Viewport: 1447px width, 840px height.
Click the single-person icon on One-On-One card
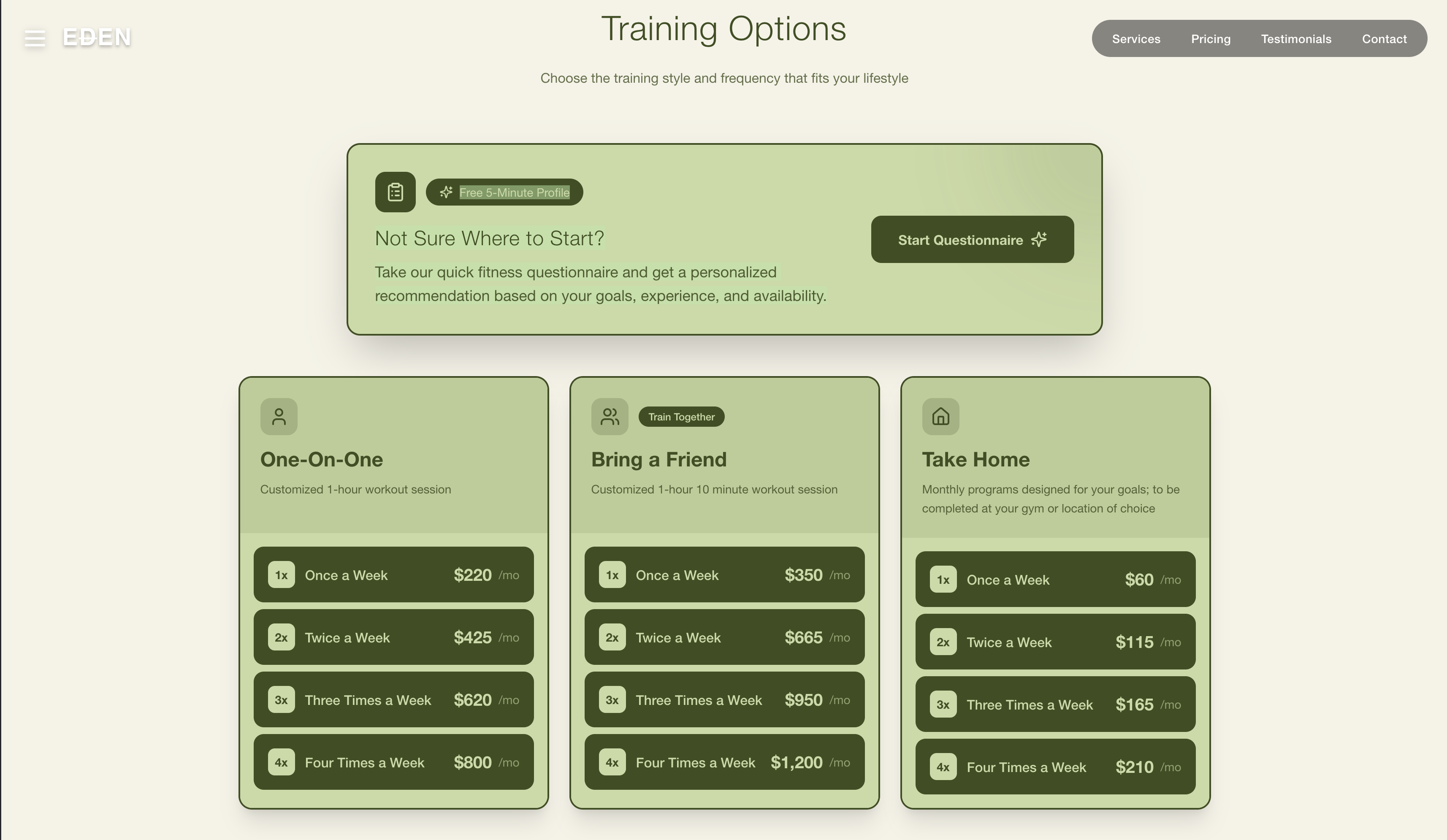[279, 416]
